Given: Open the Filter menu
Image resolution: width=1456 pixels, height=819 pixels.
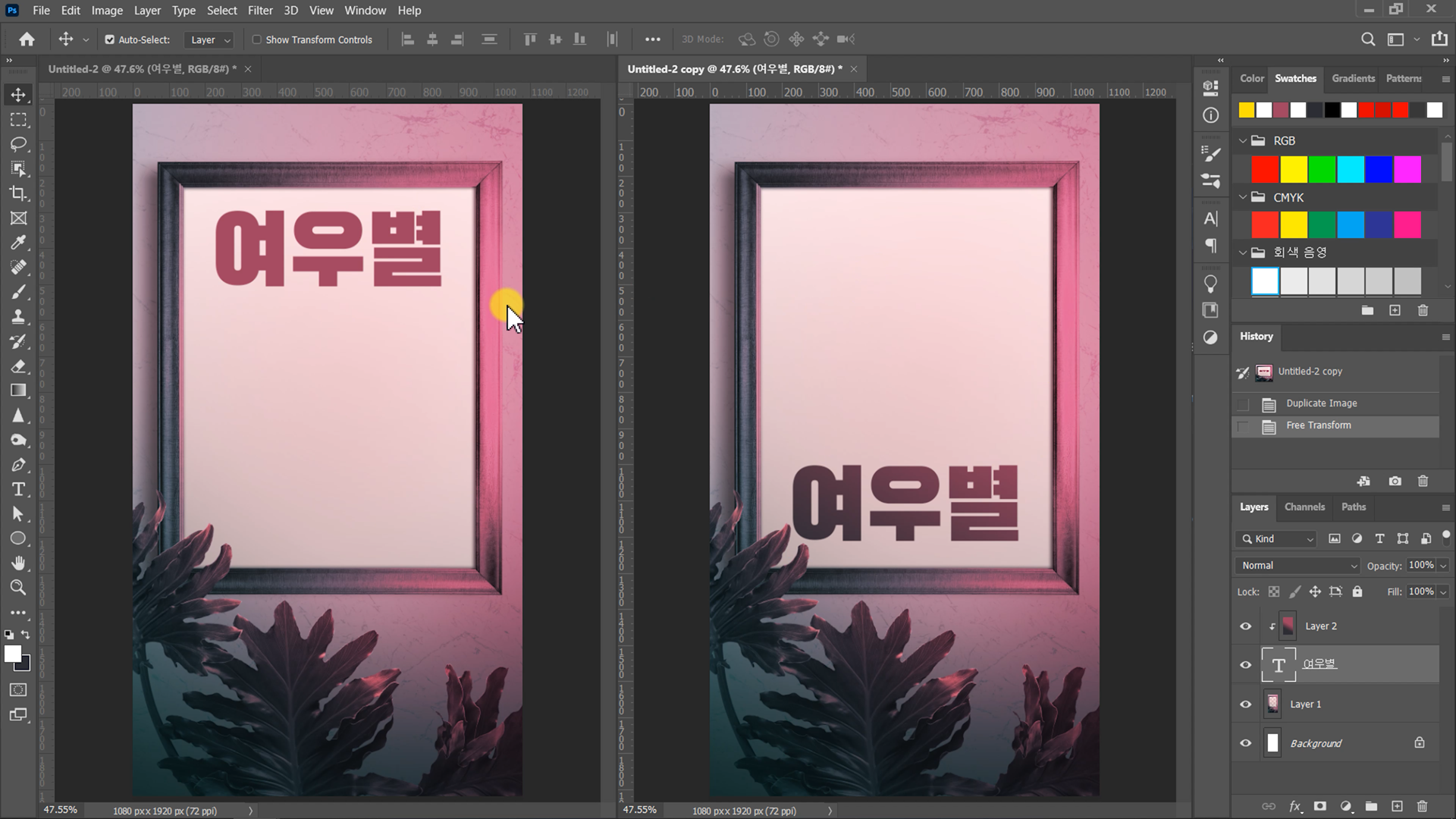Looking at the screenshot, I should click(x=259, y=11).
